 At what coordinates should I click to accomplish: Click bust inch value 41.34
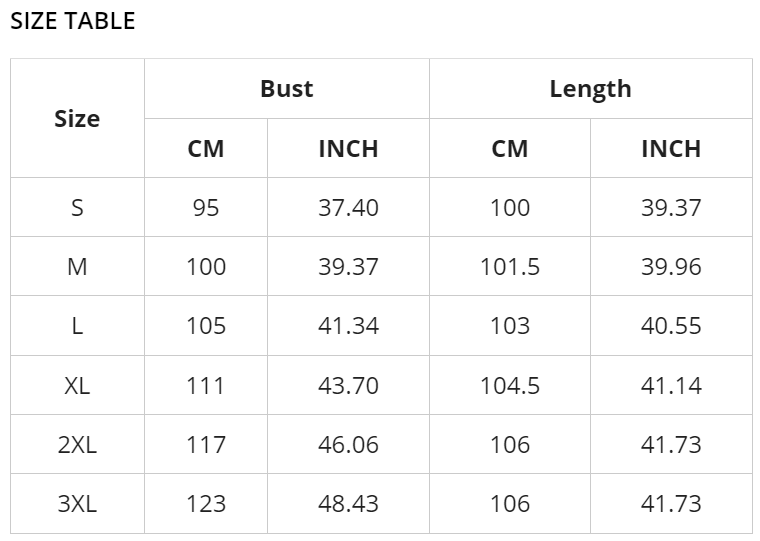click(348, 326)
